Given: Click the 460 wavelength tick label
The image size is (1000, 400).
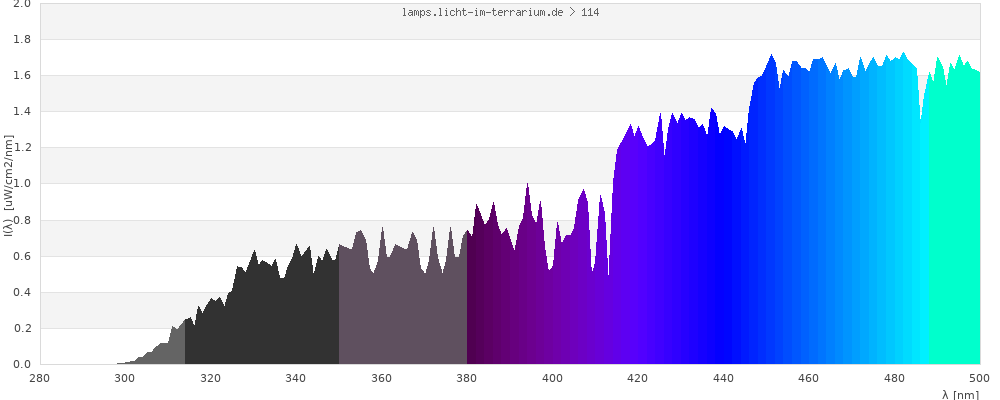Looking at the screenshot, I should click(x=809, y=378).
